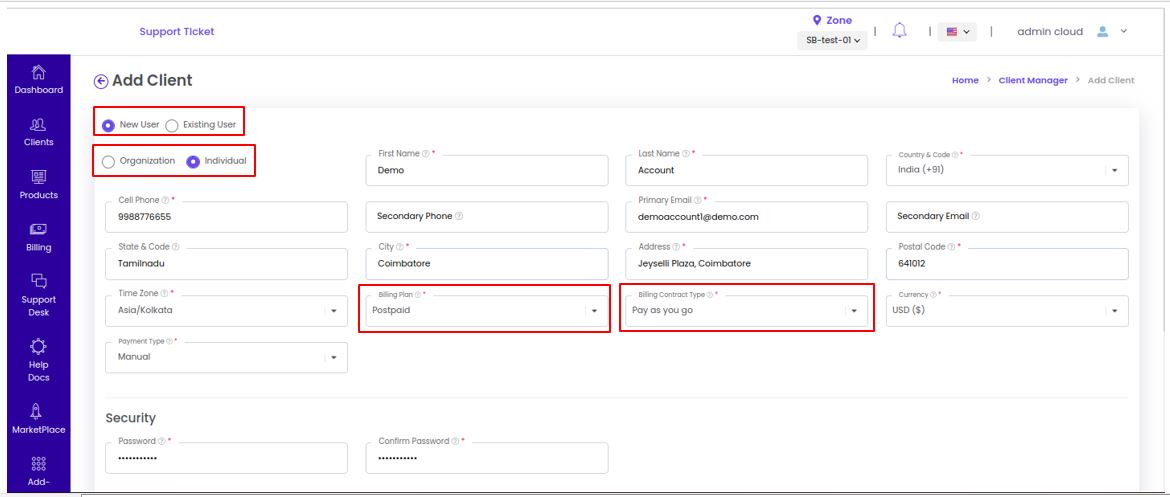Click the Cell Phone number field
This screenshot has width=1170, height=497.
click(226, 216)
